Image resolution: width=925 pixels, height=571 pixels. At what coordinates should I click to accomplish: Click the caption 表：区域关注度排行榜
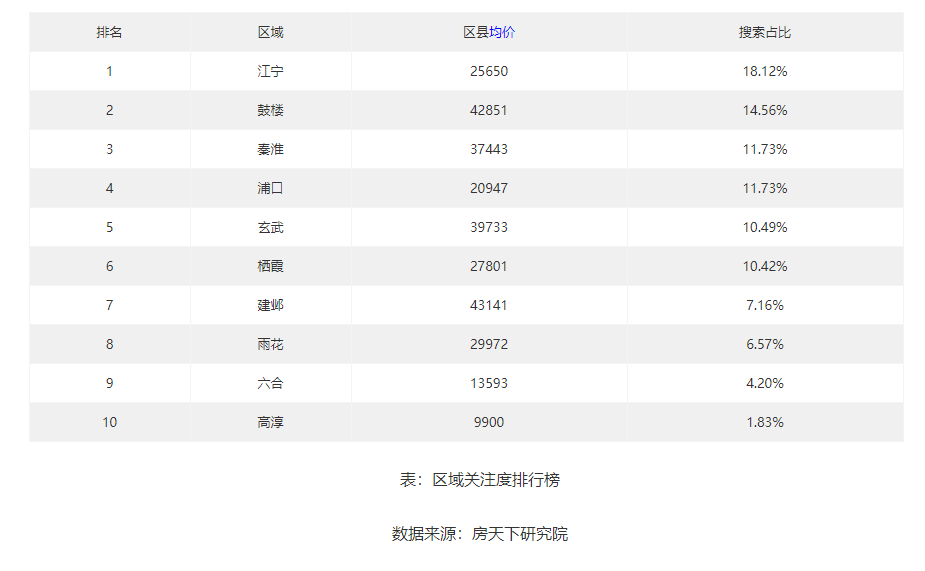click(480, 480)
